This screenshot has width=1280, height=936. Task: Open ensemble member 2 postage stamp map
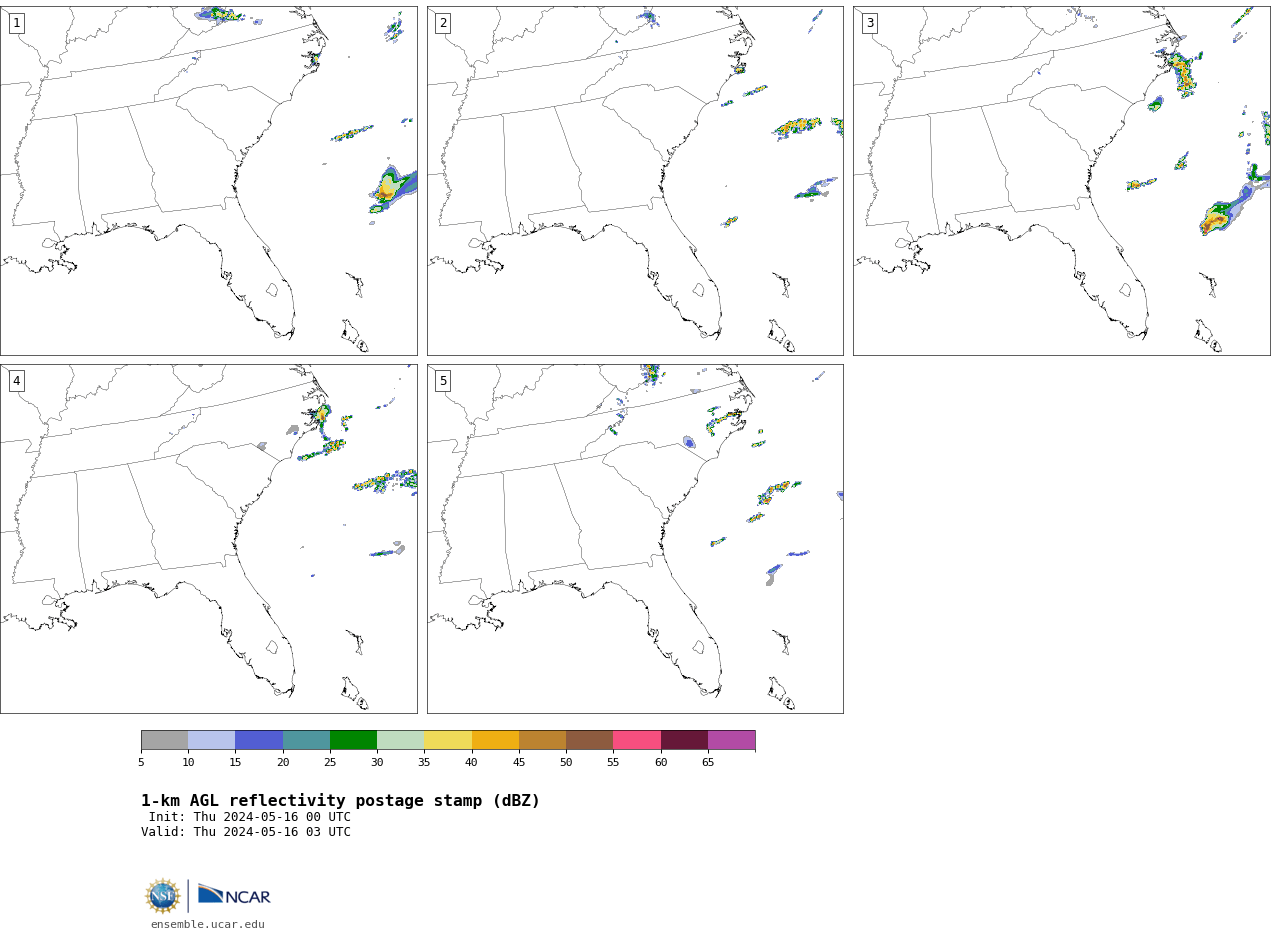pos(635,181)
